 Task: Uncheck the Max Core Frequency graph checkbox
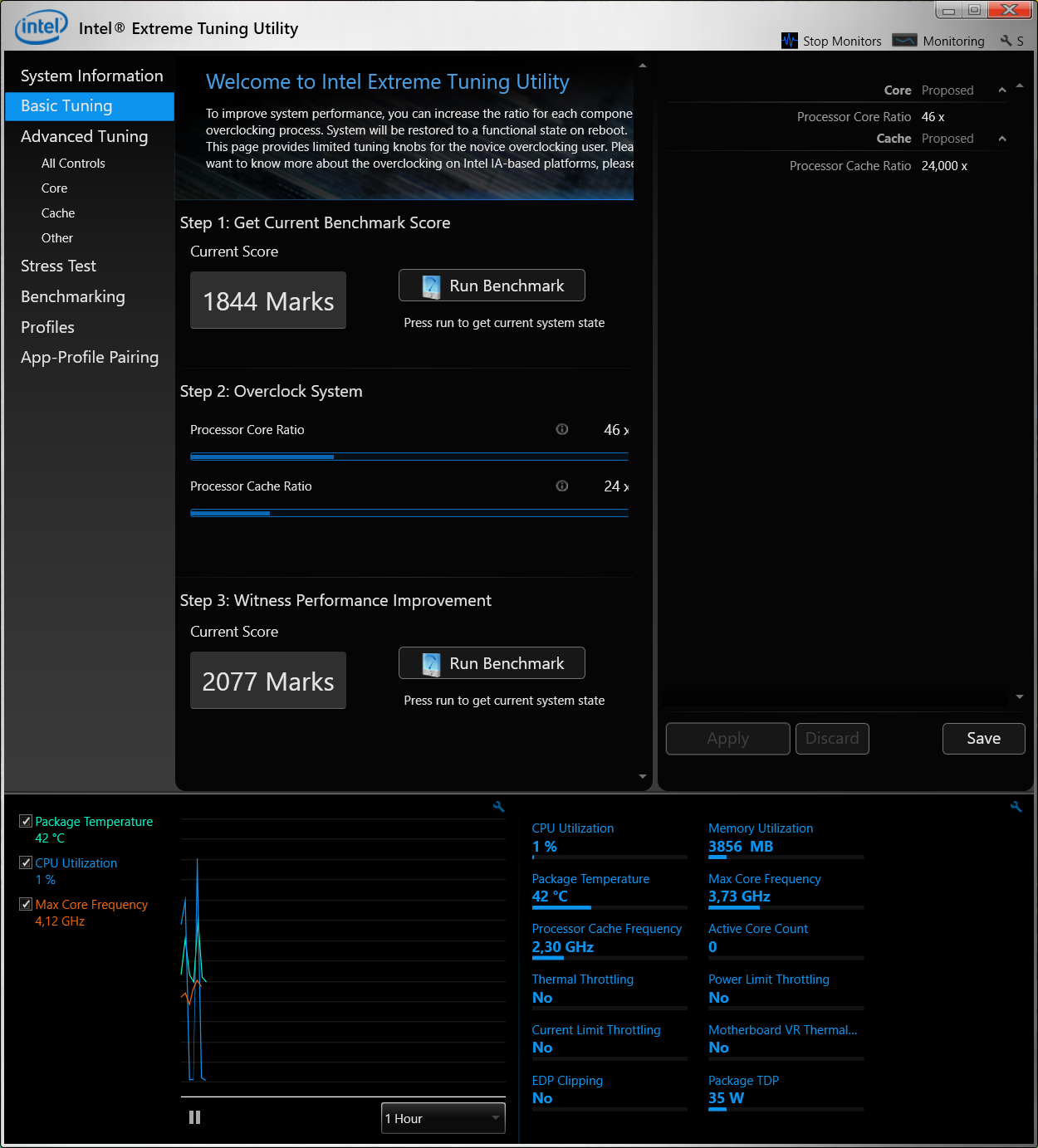[x=26, y=904]
